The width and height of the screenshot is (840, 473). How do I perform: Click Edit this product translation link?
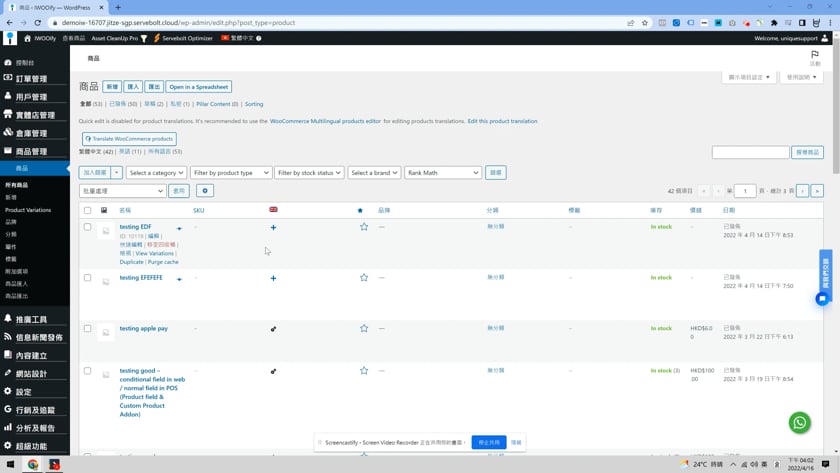click(502, 121)
